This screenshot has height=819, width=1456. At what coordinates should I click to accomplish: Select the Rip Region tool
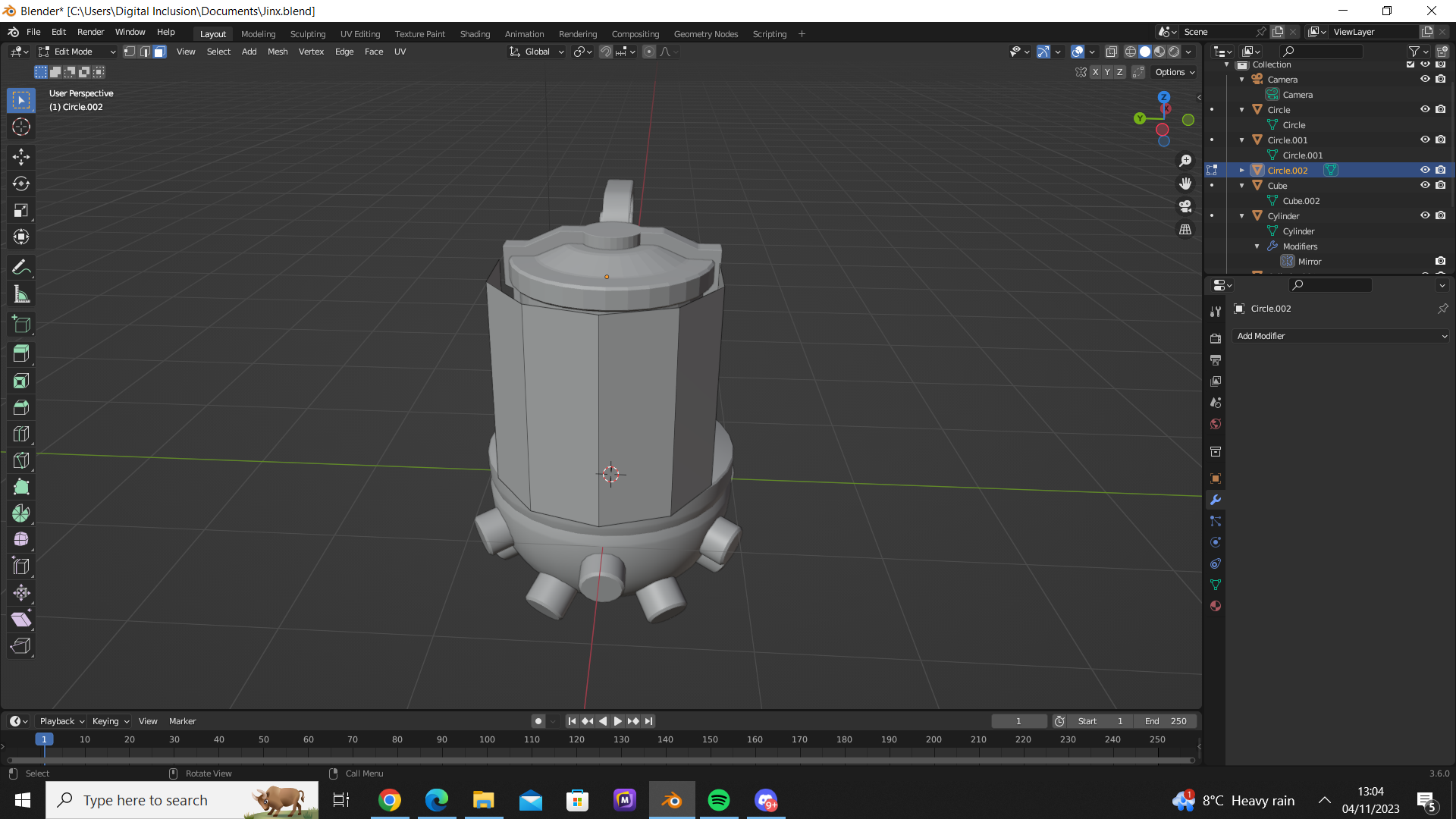click(x=21, y=646)
